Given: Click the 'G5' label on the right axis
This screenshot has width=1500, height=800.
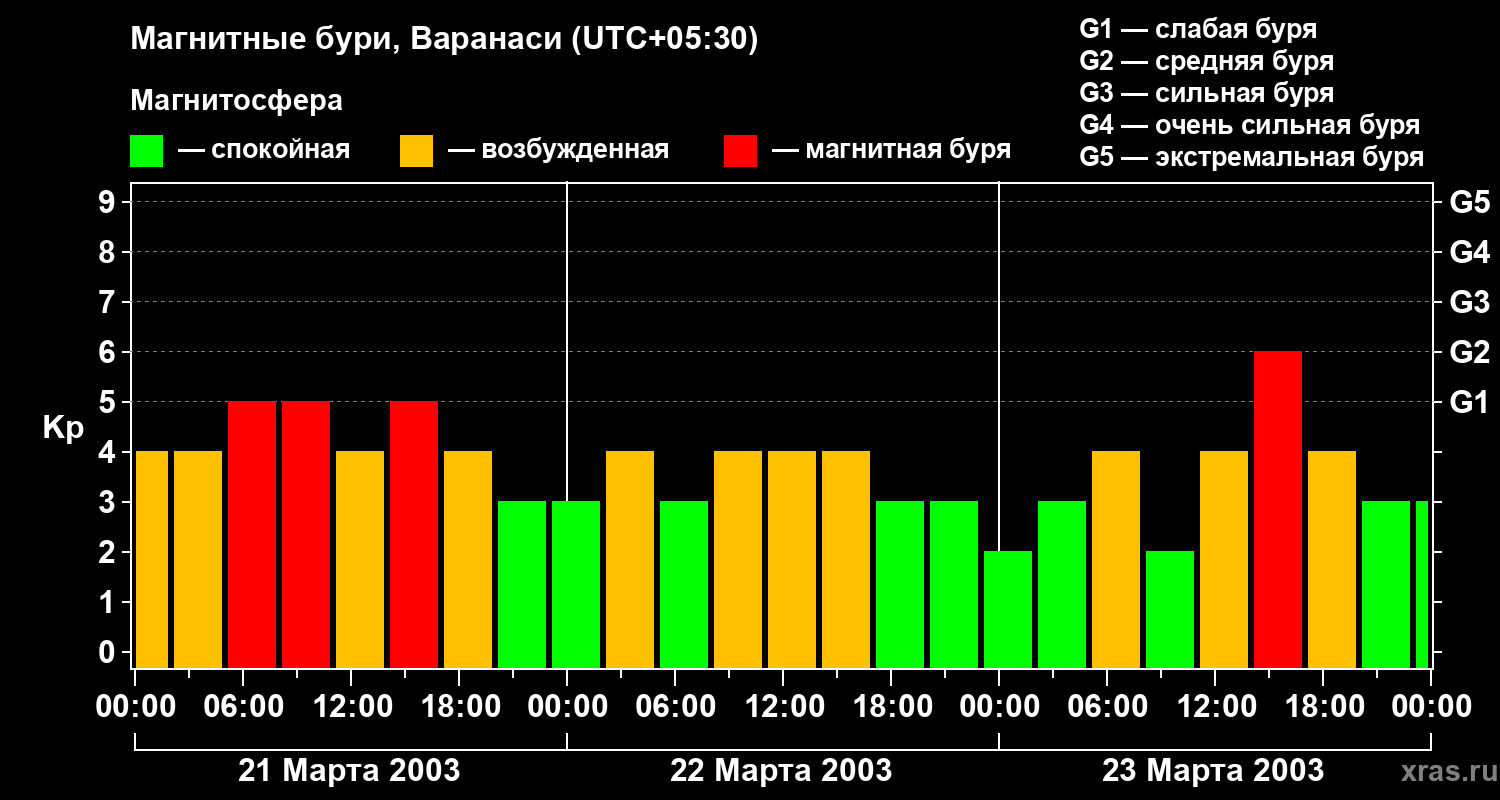Looking at the screenshot, I should [1469, 202].
